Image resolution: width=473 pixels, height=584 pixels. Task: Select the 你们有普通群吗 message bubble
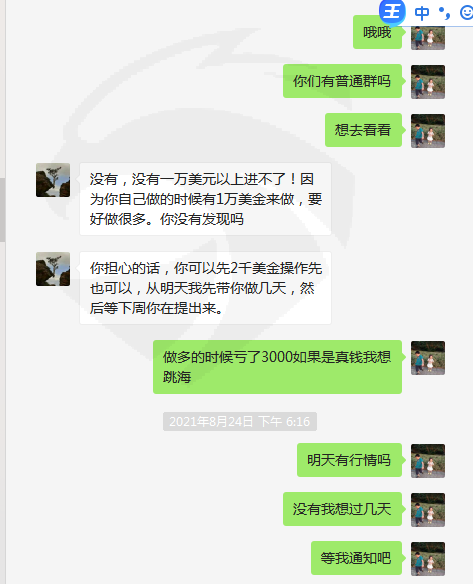342,81
